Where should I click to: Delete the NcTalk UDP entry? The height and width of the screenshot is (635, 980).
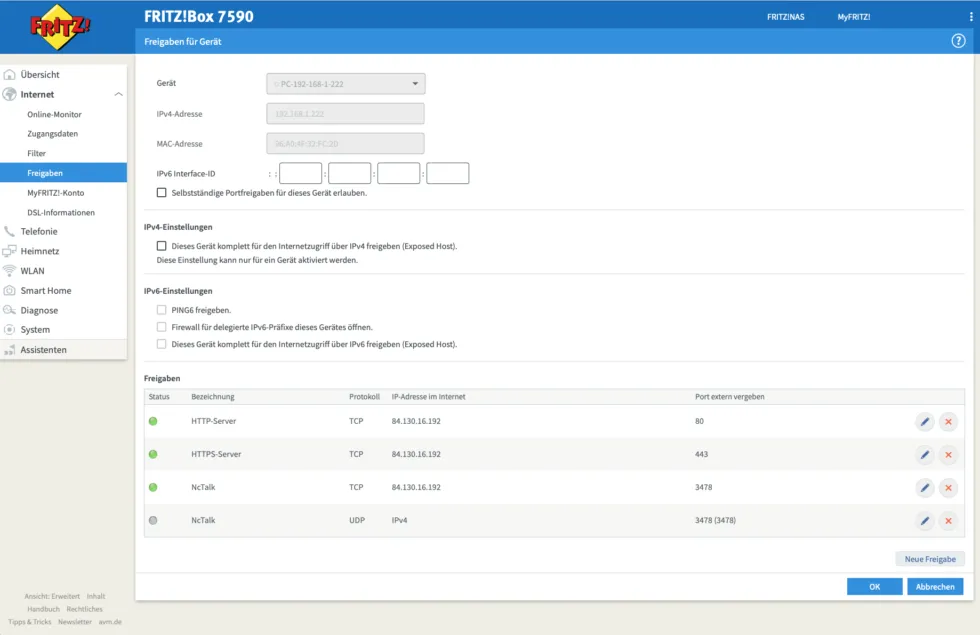pyautogui.click(x=948, y=521)
